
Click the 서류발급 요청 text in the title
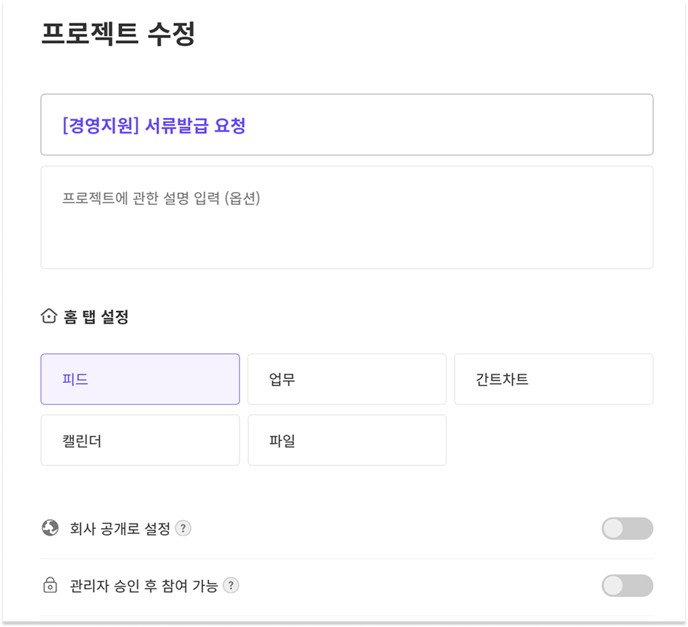(195, 126)
